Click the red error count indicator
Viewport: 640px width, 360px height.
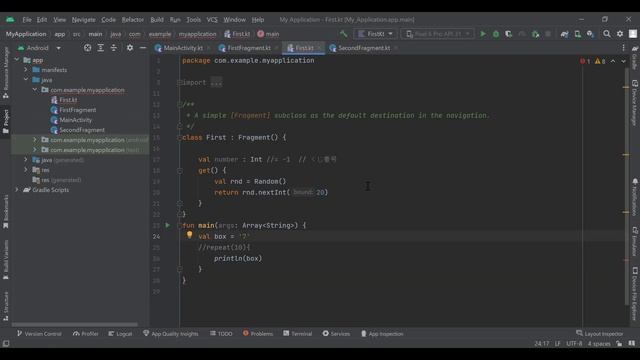coord(585,61)
